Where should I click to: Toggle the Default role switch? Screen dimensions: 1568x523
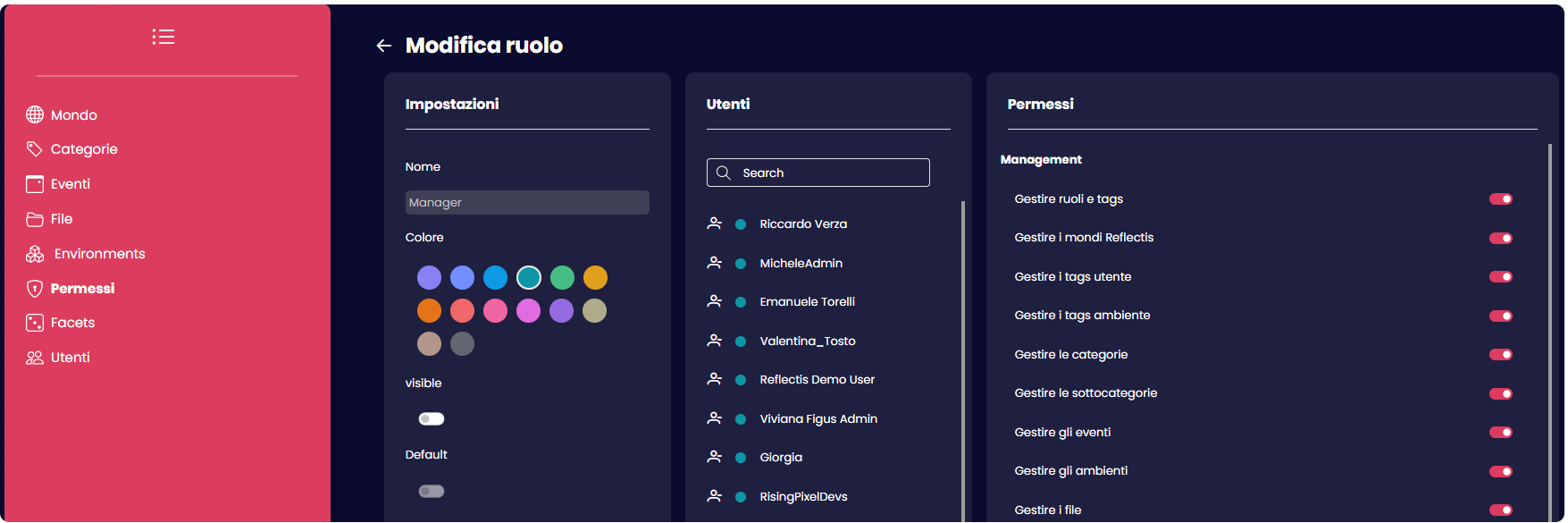[432, 491]
